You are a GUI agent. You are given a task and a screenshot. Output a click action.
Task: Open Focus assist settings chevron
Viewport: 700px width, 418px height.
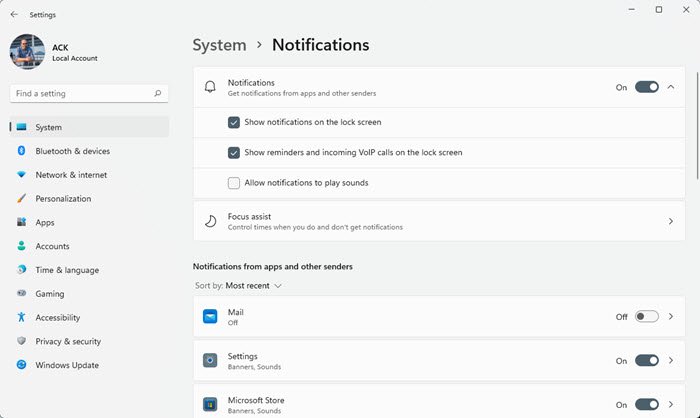click(671, 221)
